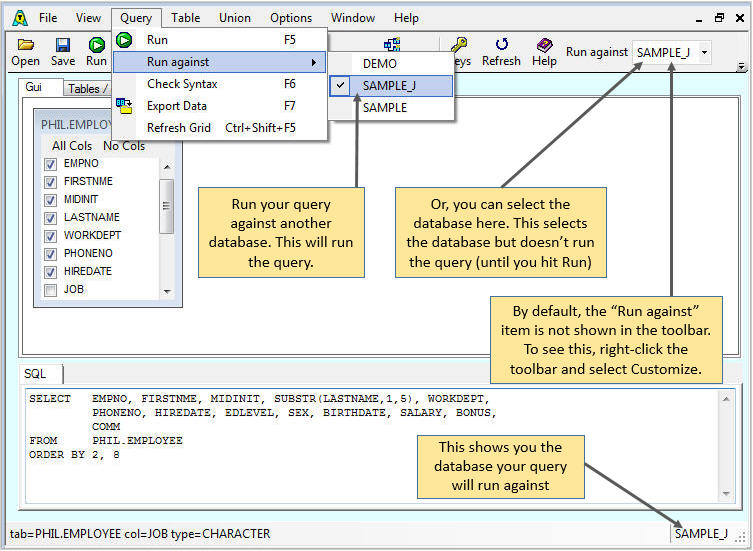Screen dimensions: 753x551
Task: Click No Cols link in table box
Action: coord(124,146)
